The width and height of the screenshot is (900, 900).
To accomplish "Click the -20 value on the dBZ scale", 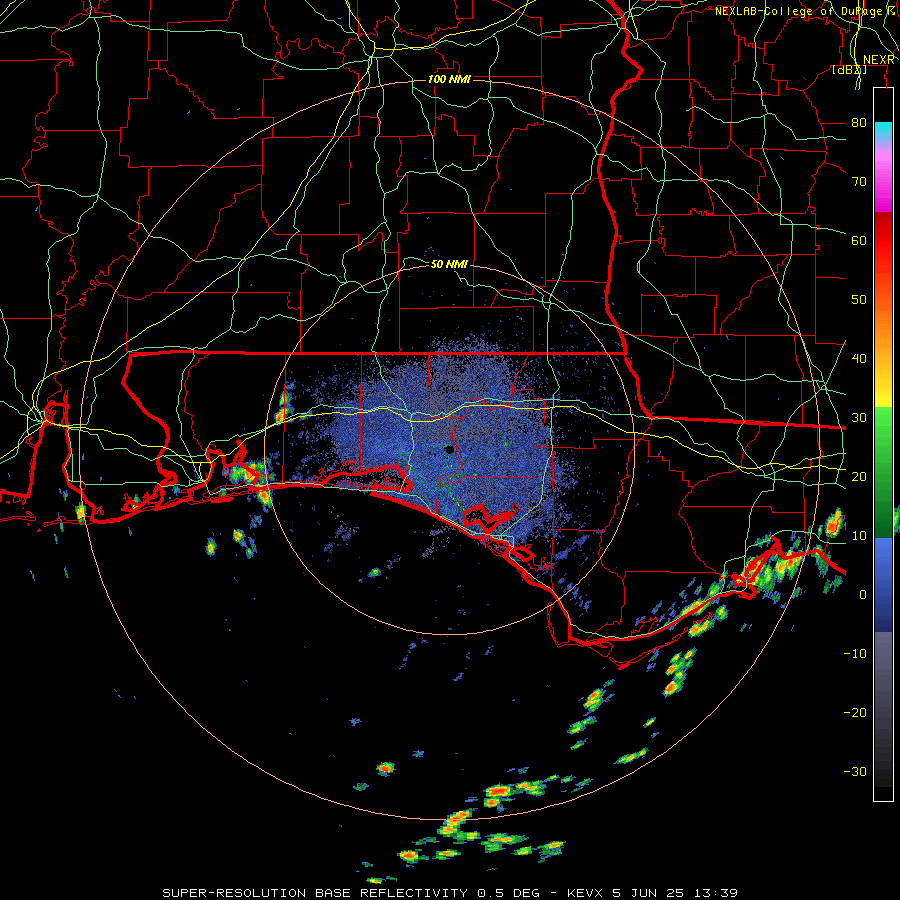I will pyautogui.click(x=855, y=712).
